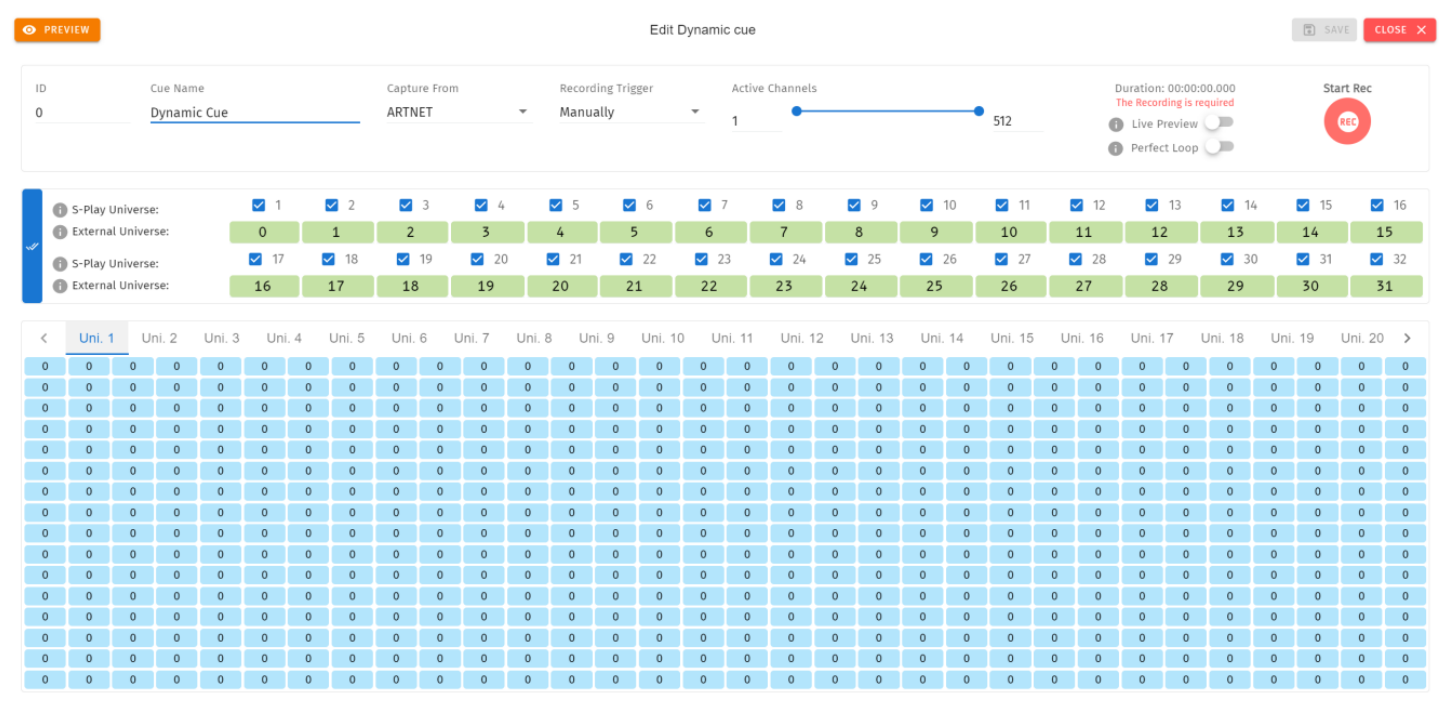
Task: Open the Capture From ARTNET dropdown
Action: pos(457,112)
